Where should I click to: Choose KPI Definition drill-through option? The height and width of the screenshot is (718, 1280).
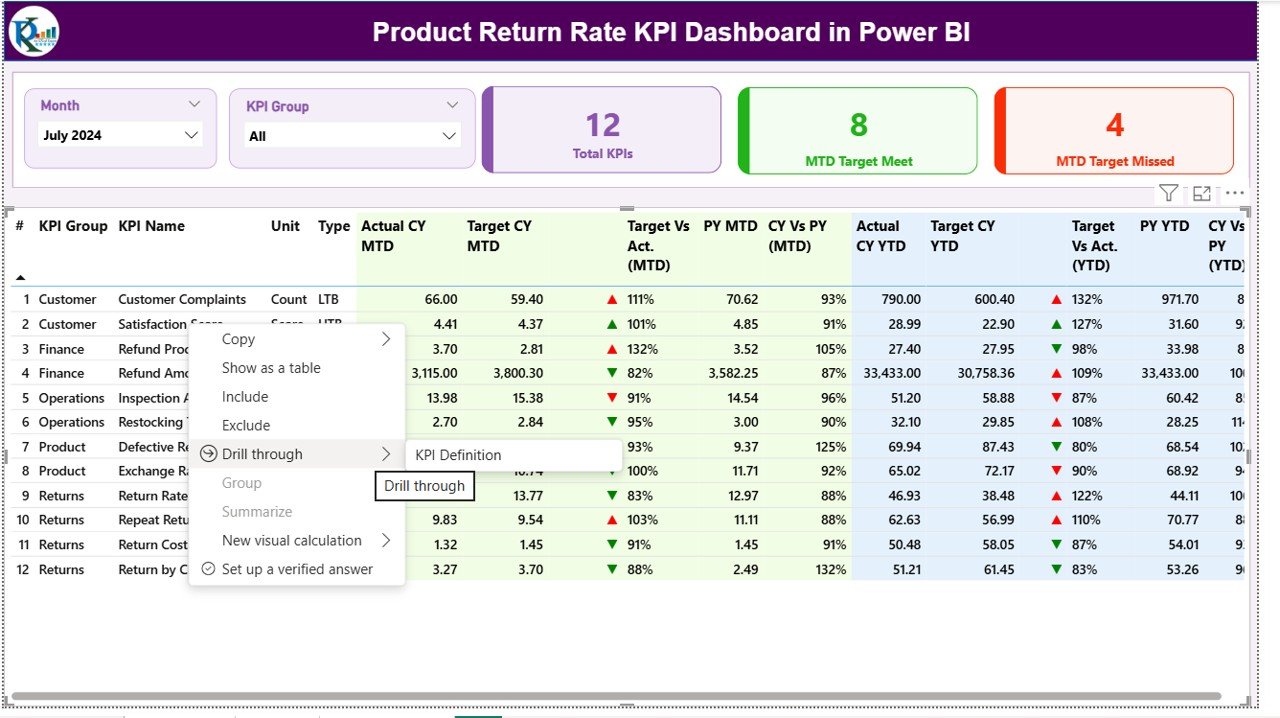pyautogui.click(x=460, y=454)
